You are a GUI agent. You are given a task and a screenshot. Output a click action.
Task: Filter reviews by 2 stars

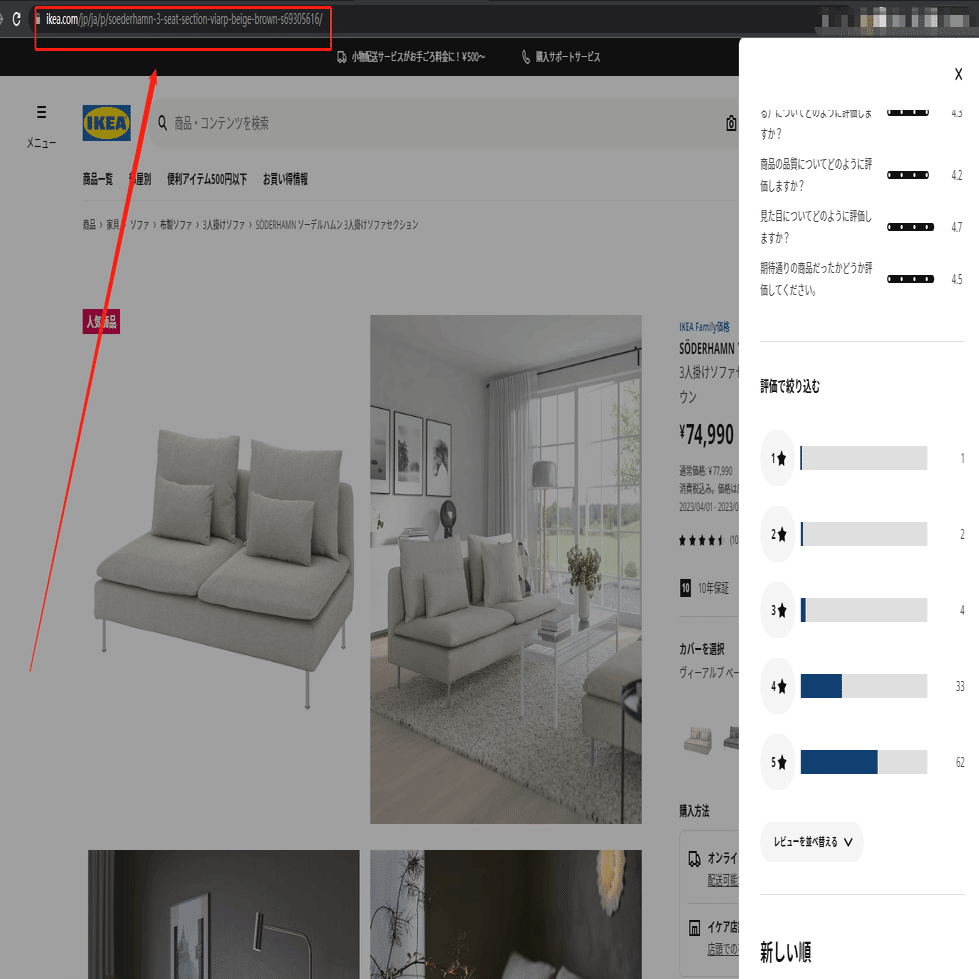[x=778, y=534]
